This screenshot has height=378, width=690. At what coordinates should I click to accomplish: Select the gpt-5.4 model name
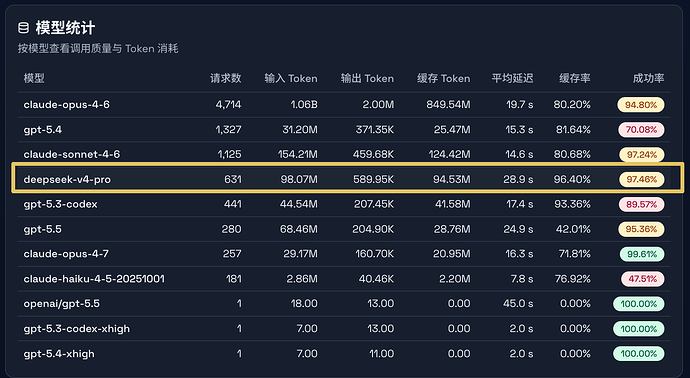click(43, 130)
